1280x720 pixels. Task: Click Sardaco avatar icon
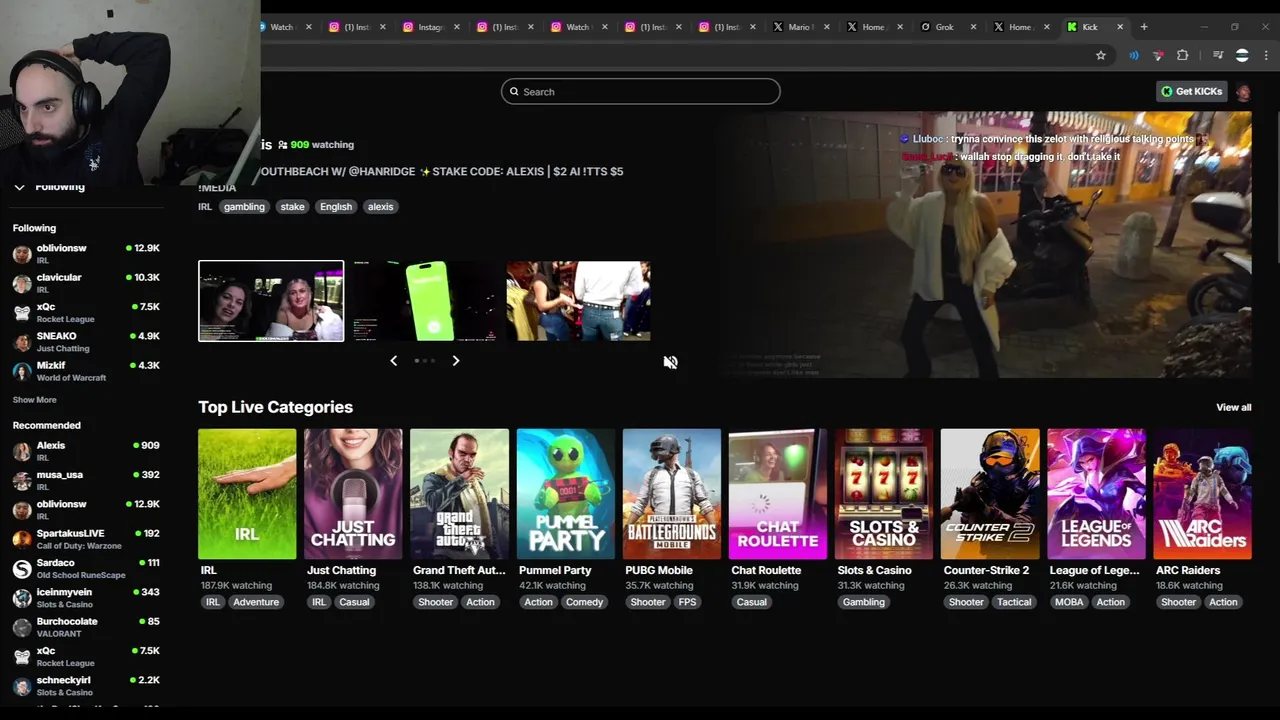[21, 568]
